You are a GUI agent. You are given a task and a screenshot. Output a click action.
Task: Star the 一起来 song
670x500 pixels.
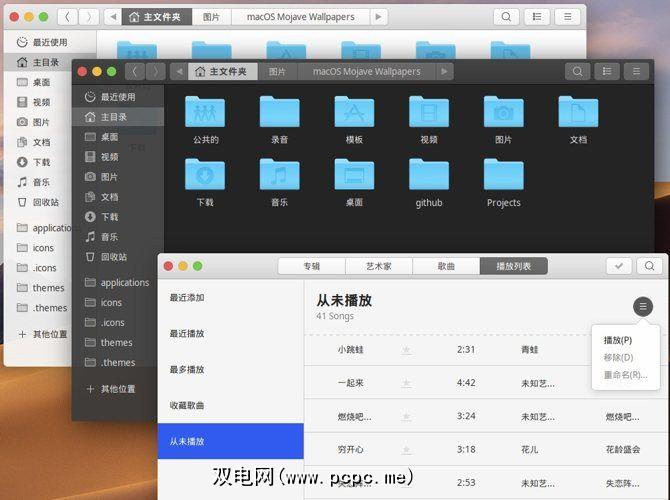tap(407, 383)
